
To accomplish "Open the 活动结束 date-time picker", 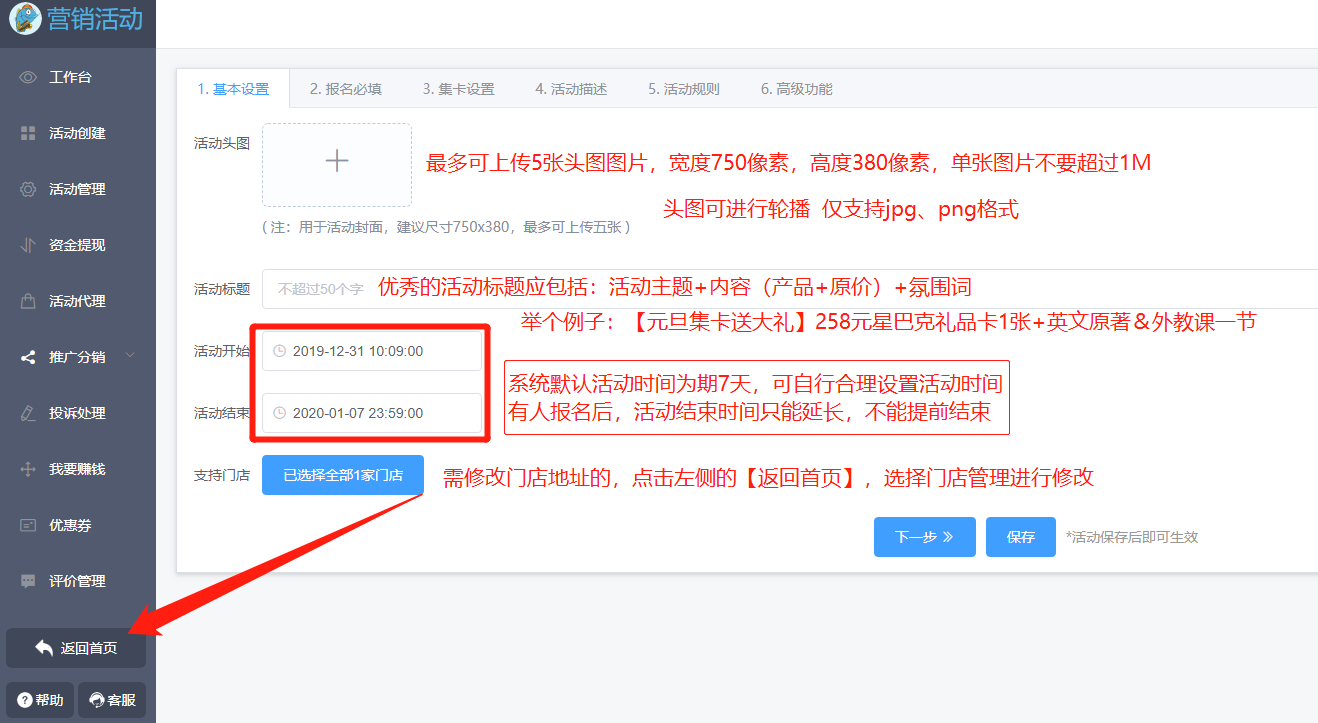I will pyautogui.click(x=372, y=413).
